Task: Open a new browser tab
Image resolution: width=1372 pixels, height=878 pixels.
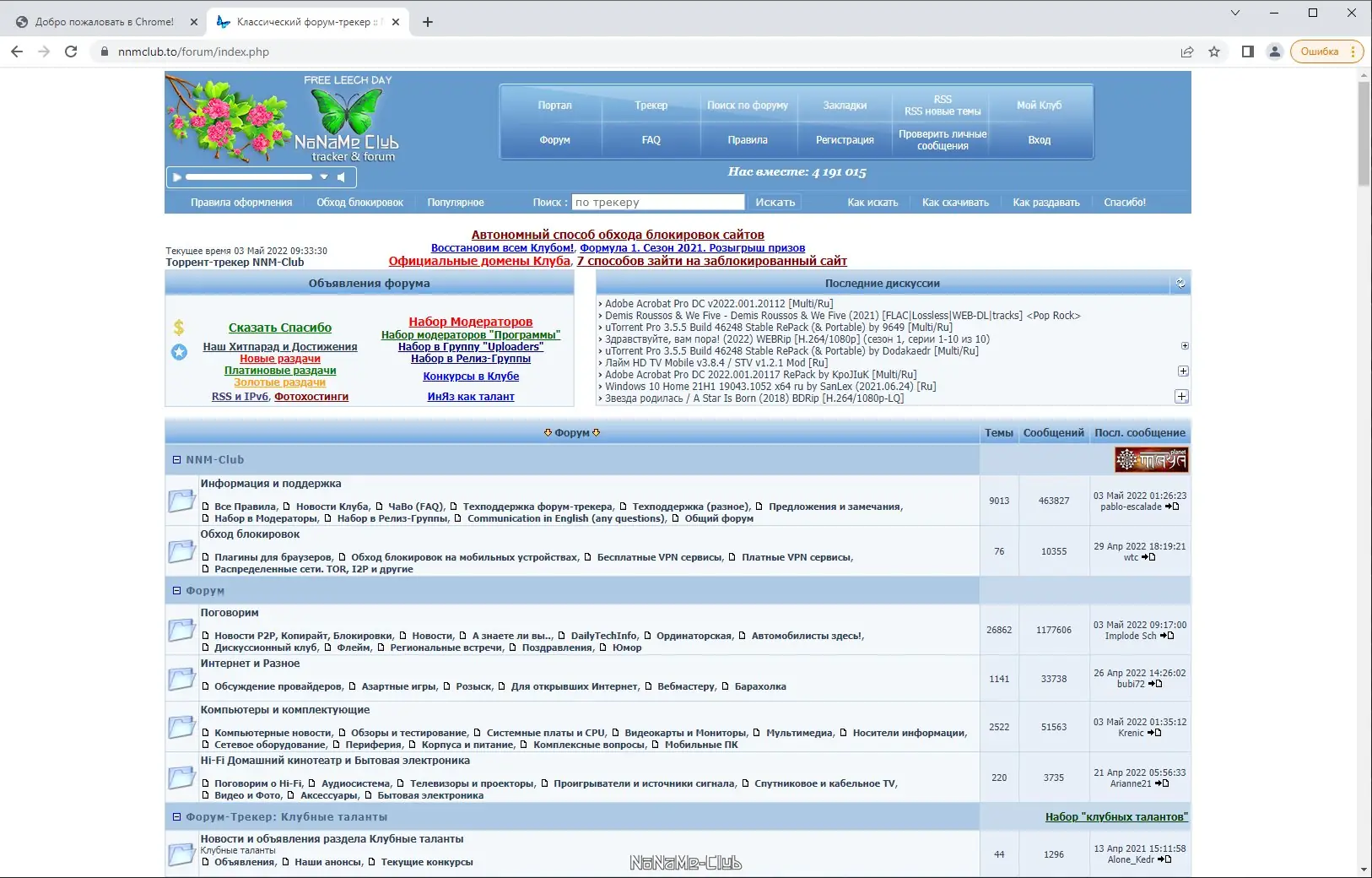Action: tap(428, 22)
